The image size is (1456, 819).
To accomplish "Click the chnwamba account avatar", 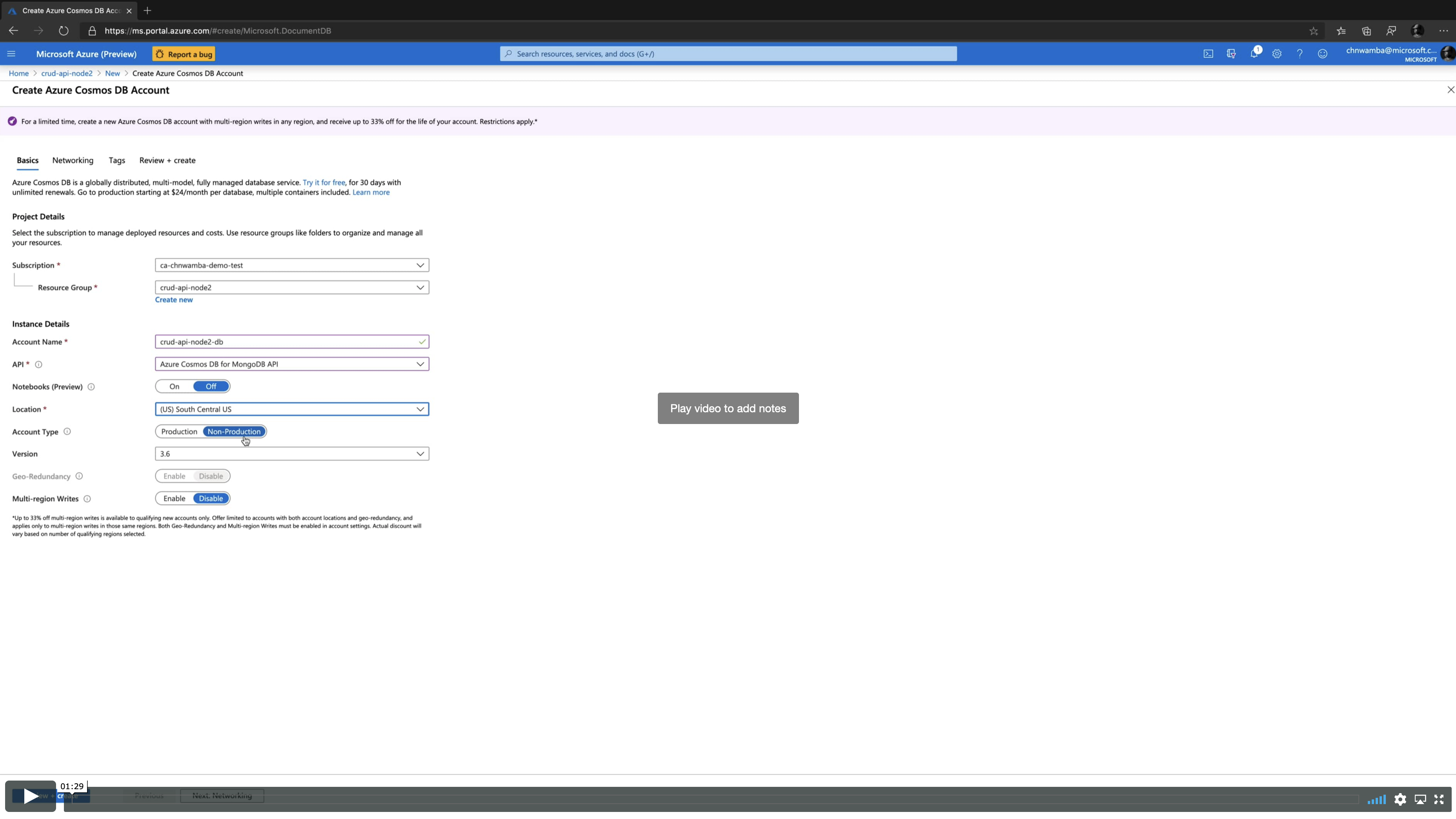I will (1448, 54).
